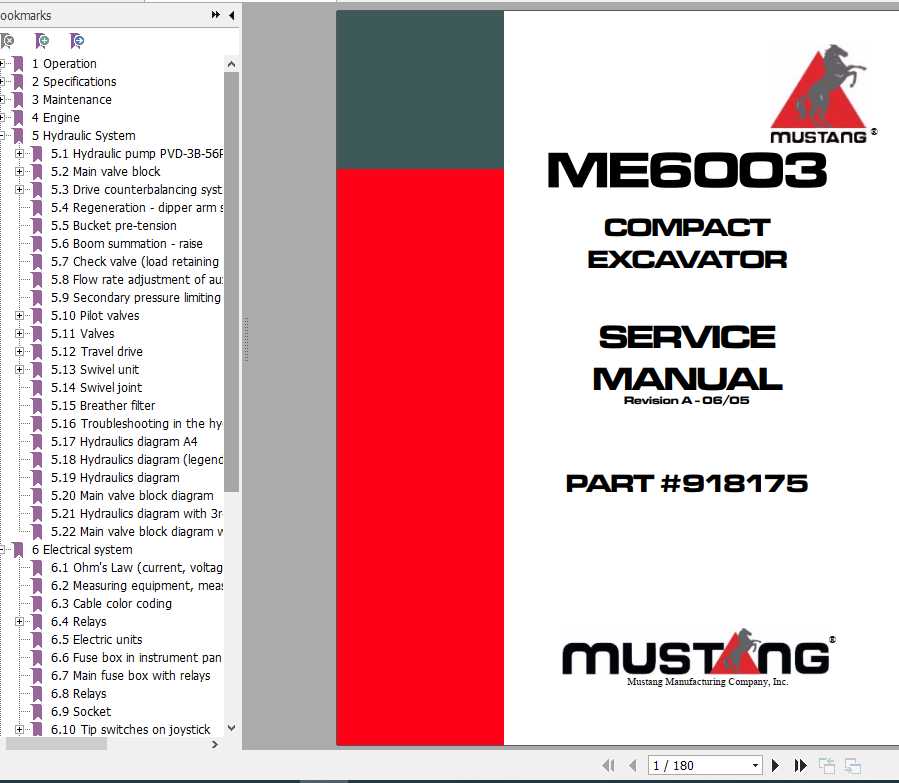This screenshot has height=783, width=899.
Task: Open 5.20 Main valve block diagram
Action: click(x=132, y=495)
